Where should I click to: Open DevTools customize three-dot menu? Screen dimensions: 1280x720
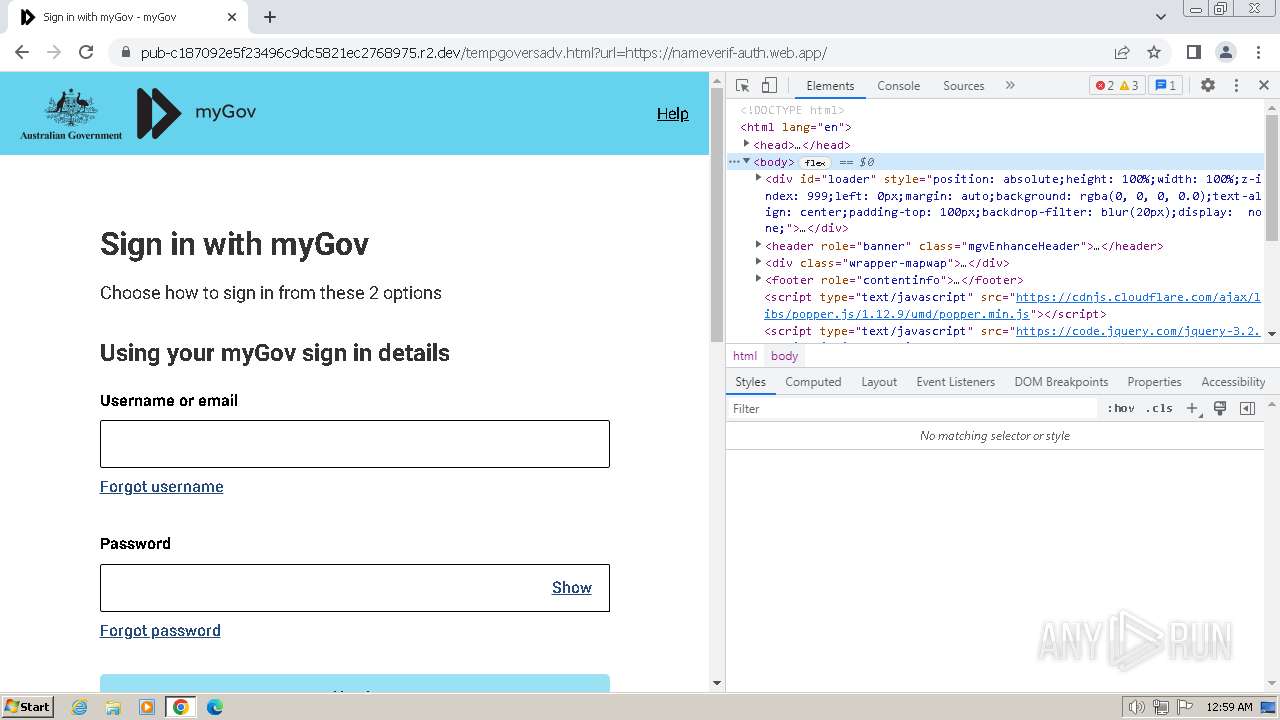coord(1236,85)
